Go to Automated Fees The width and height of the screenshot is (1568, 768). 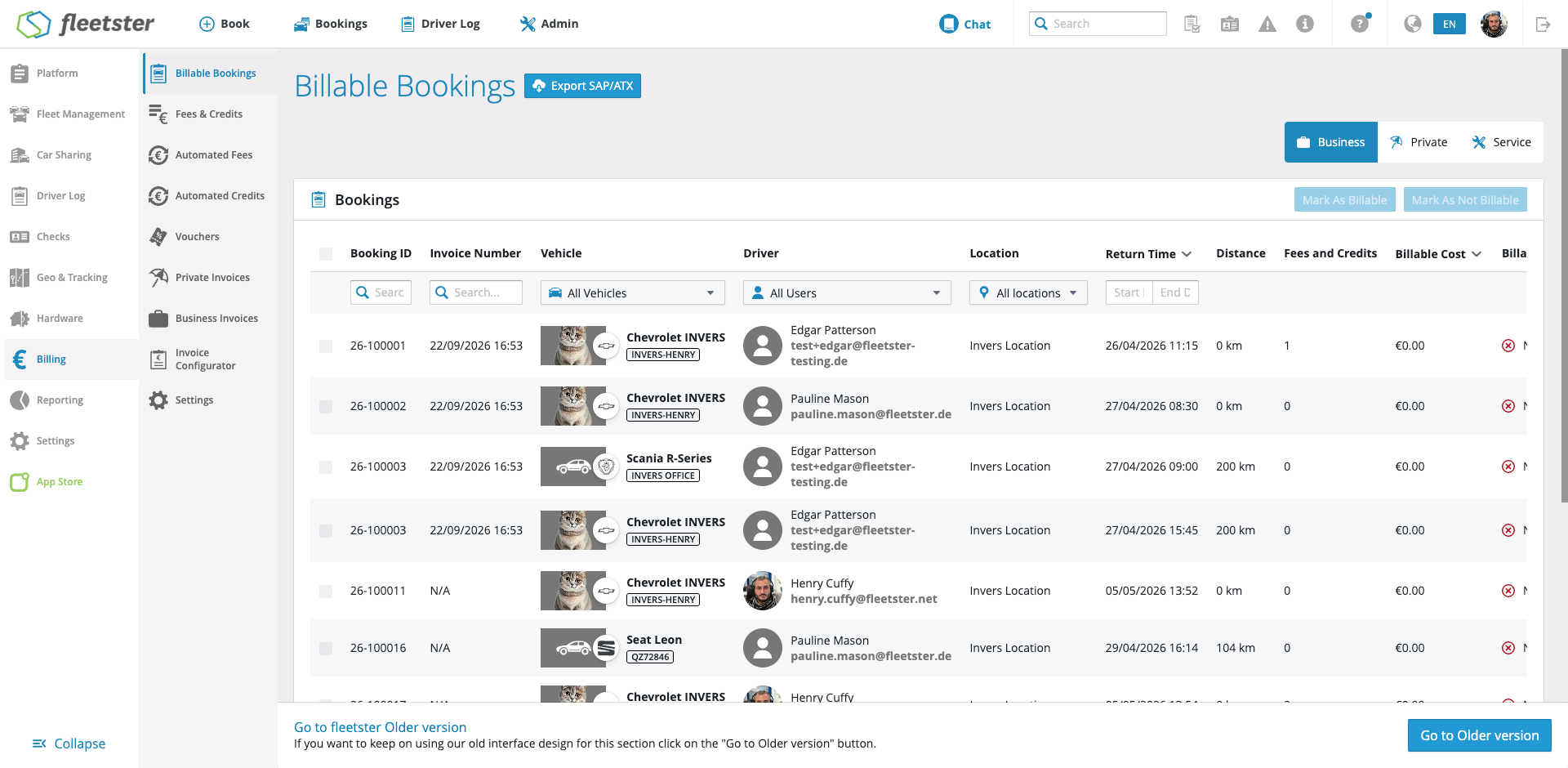coord(209,155)
